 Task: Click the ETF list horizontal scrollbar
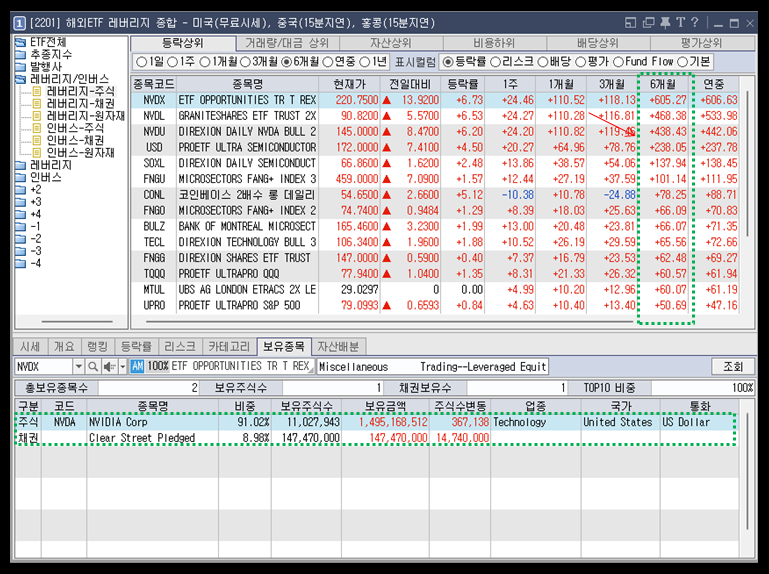[390, 322]
